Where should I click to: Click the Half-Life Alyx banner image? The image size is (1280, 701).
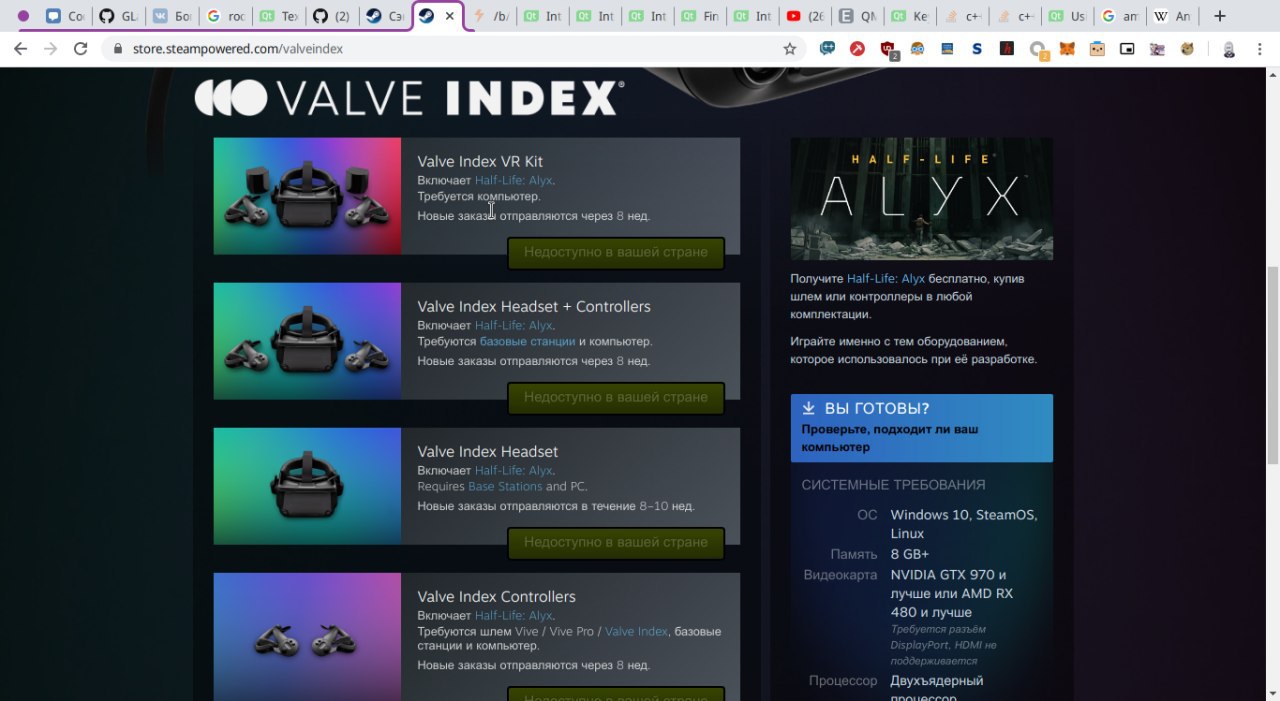(x=921, y=199)
